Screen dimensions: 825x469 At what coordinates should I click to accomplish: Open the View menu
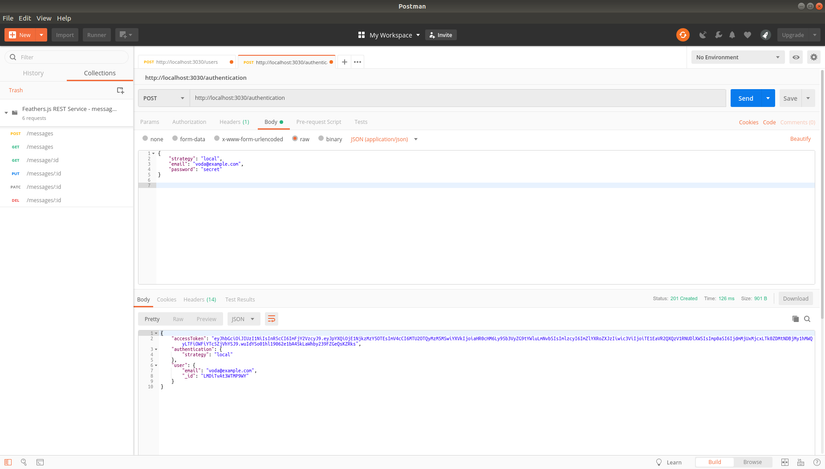tap(44, 18)
